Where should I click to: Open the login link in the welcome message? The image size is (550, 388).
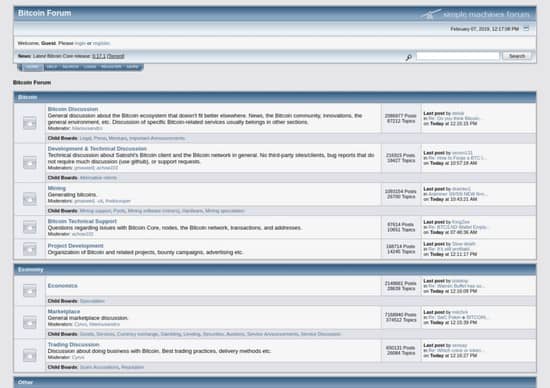pyautogui.click(x=80, y=43)
